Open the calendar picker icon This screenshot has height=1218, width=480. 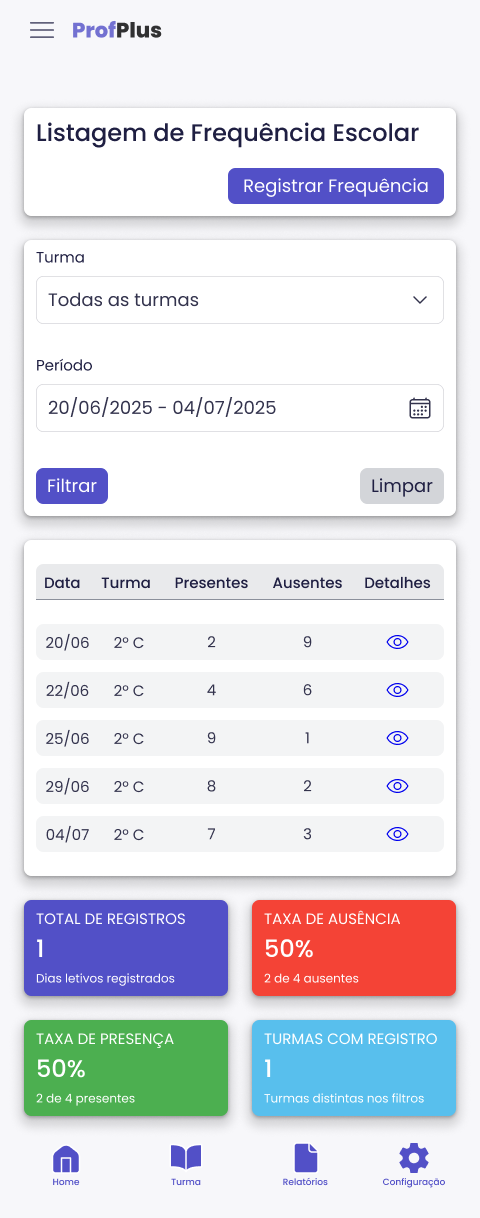pos(420,408)
